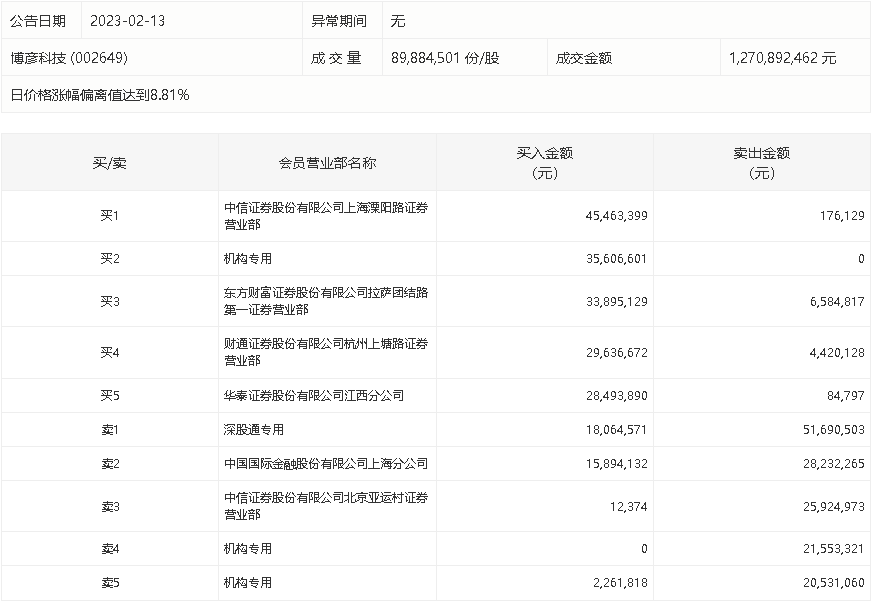Click sell amount 28,232,265
Viewport: 872px width, 604px height.
834,463
